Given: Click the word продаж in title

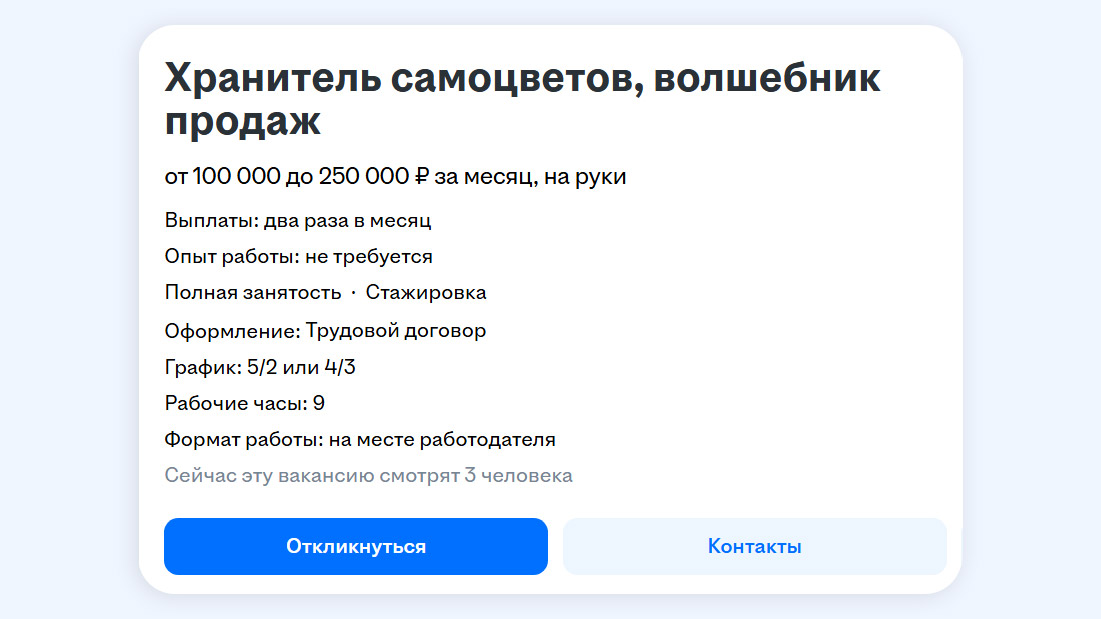Looking at the screenshot, I should click(x=243, y=122).
